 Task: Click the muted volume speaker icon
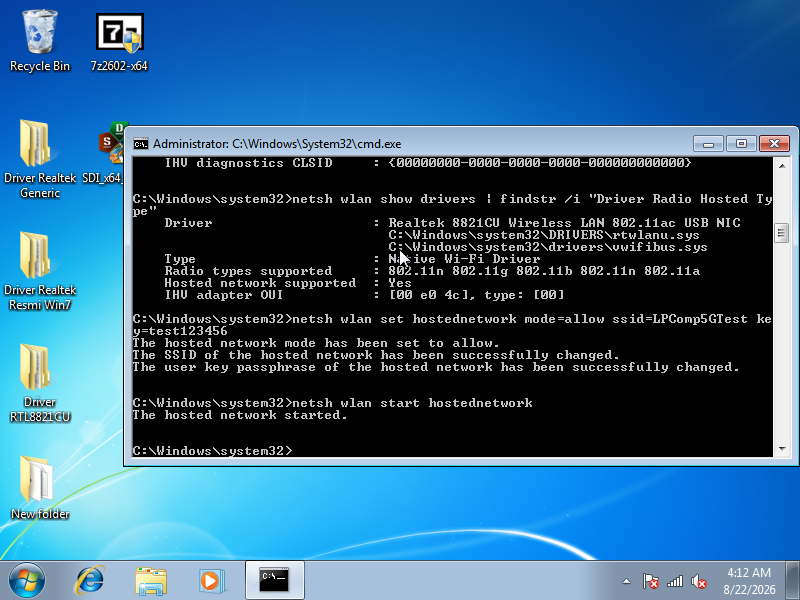(698, 581)
